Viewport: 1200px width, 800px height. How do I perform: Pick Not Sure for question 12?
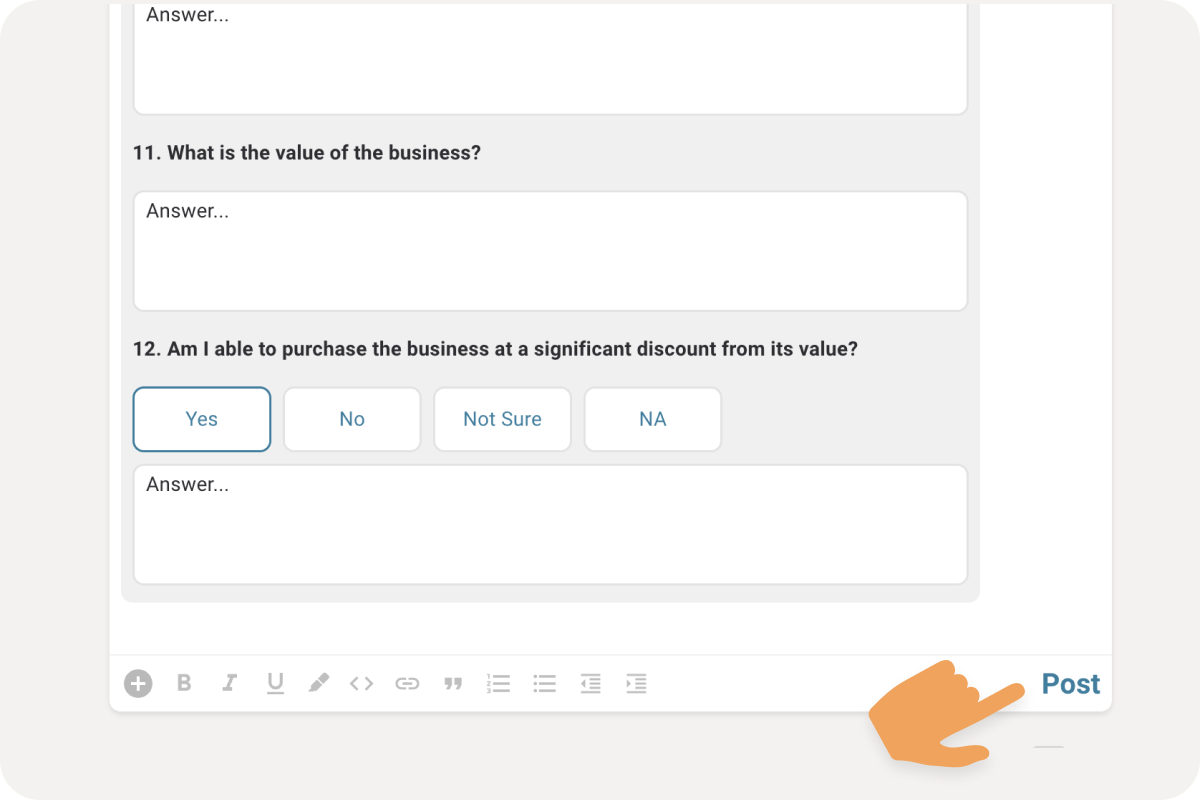(502, 419)
